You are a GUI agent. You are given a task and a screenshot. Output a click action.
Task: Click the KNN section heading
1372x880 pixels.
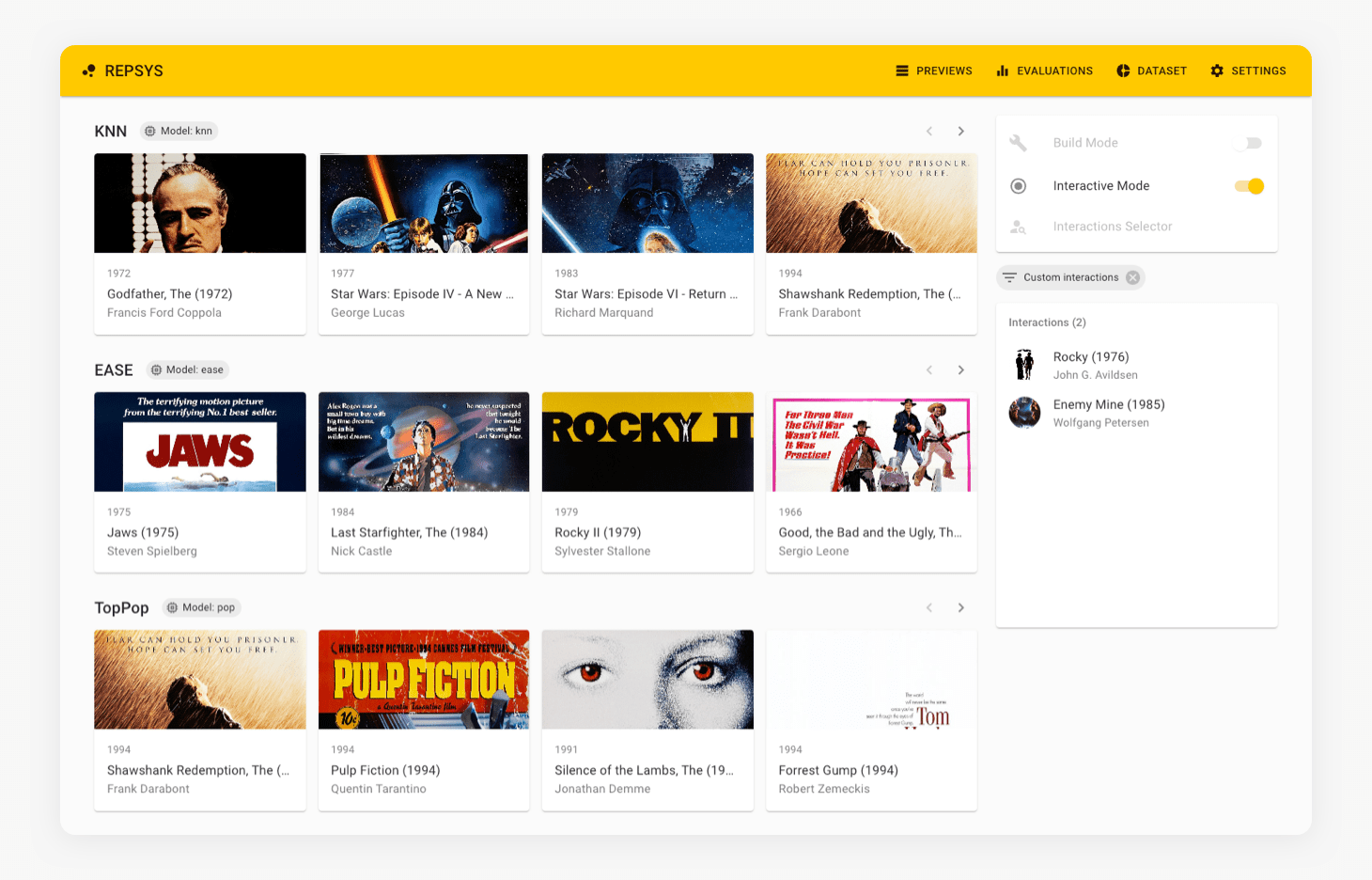coord(110,132)
